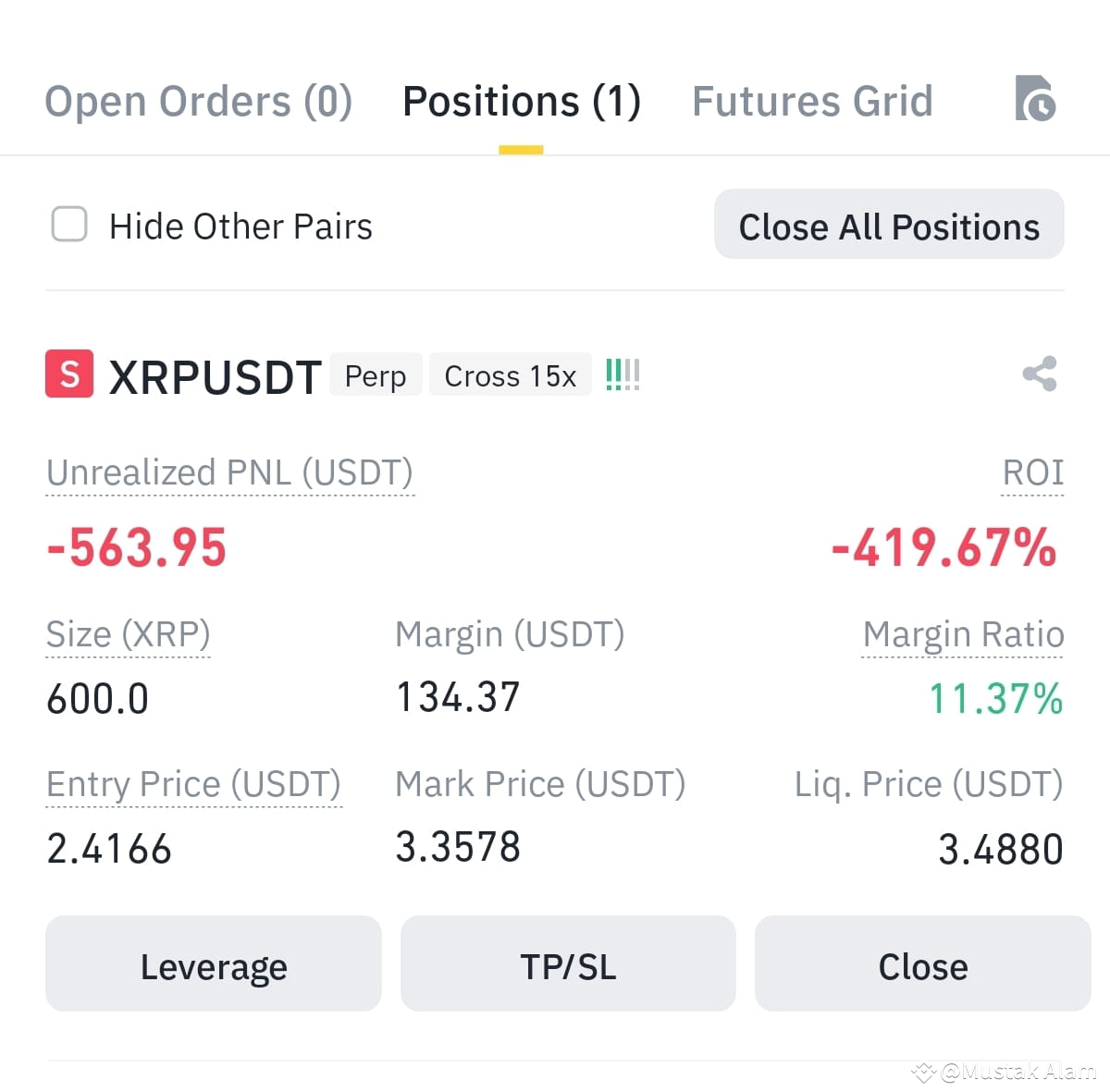
Task: Click the Close All Positions button
Action: [889, 225]
